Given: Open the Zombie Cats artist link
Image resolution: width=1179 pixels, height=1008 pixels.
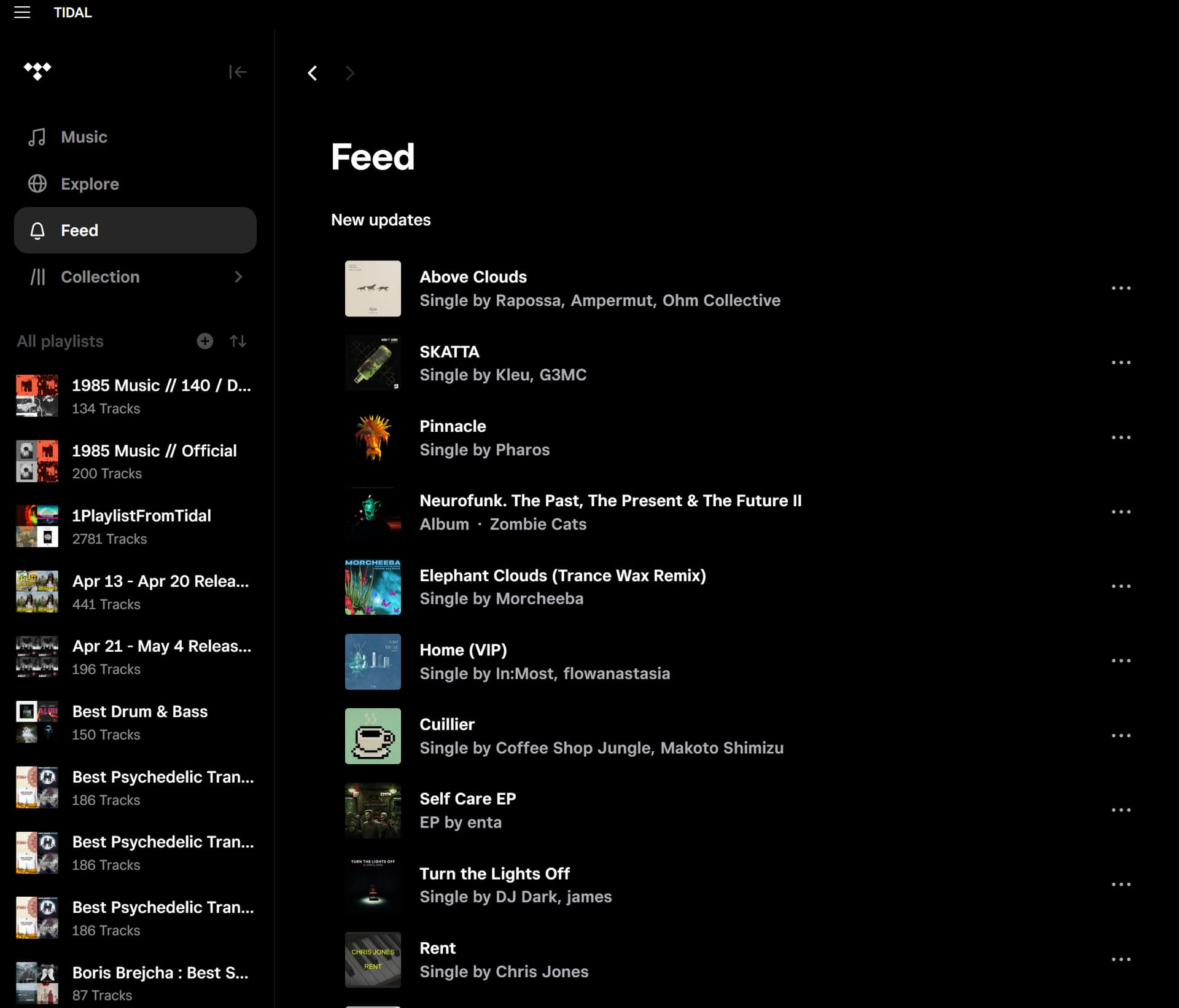Looking at the screenshot, I should pyautogui.click(x=538, y=524).
